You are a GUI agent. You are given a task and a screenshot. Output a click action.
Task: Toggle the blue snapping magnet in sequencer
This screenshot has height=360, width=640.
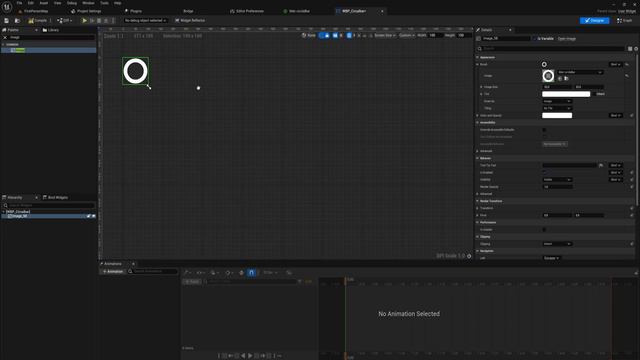pos(251,273)
